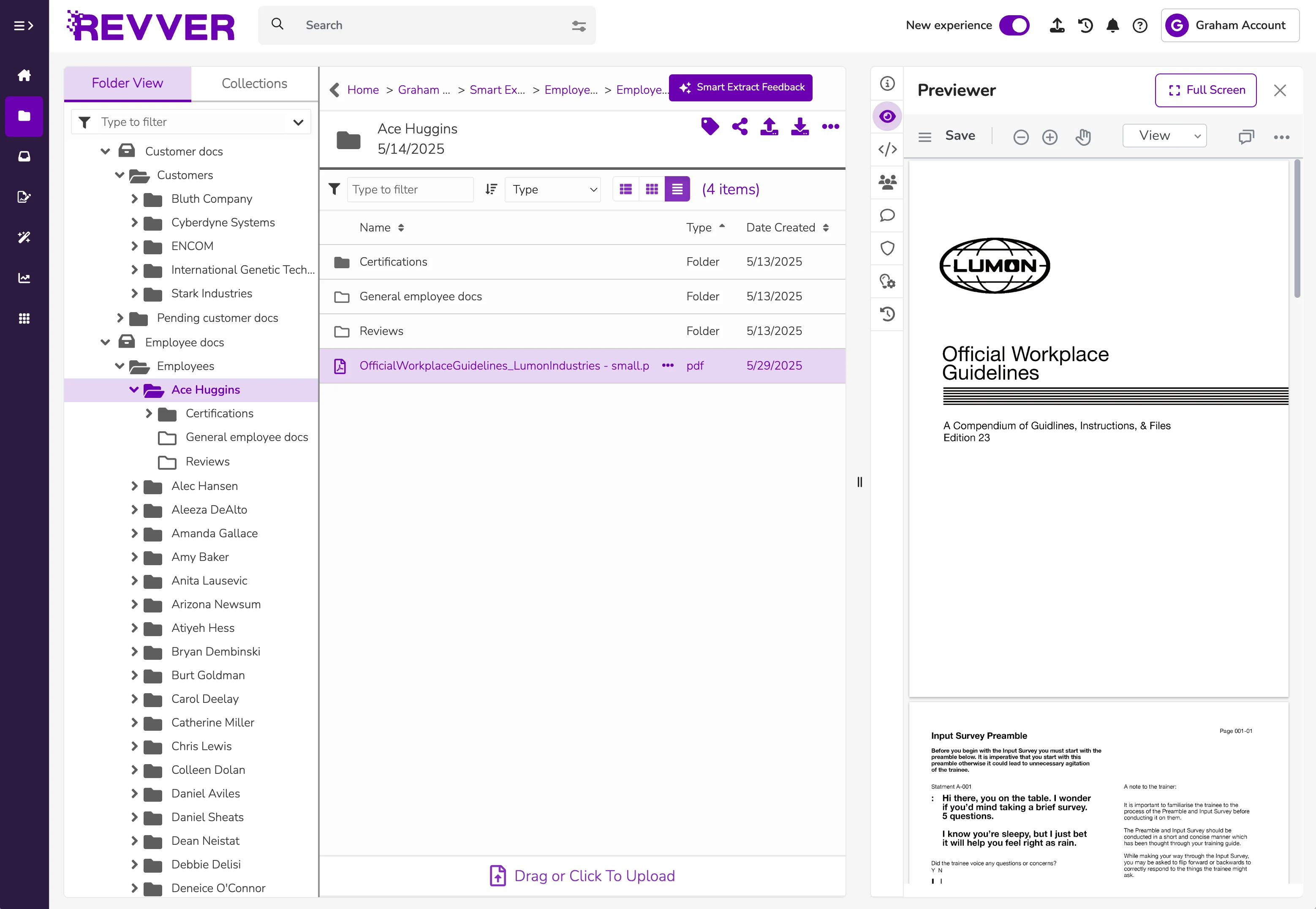Image resolution: width=1316 pixels, height=909 pixels.
Task: Click the share icon in folder header
Action: 740,126
